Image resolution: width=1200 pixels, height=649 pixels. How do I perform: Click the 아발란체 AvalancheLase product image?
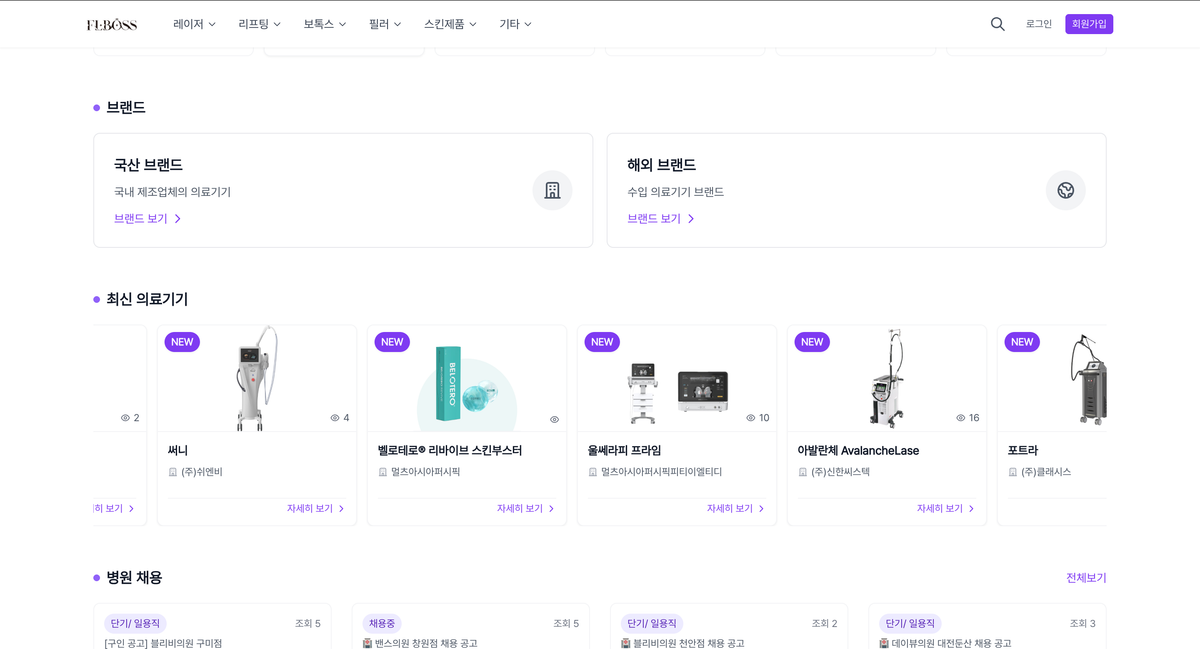[x=885, y=378]
